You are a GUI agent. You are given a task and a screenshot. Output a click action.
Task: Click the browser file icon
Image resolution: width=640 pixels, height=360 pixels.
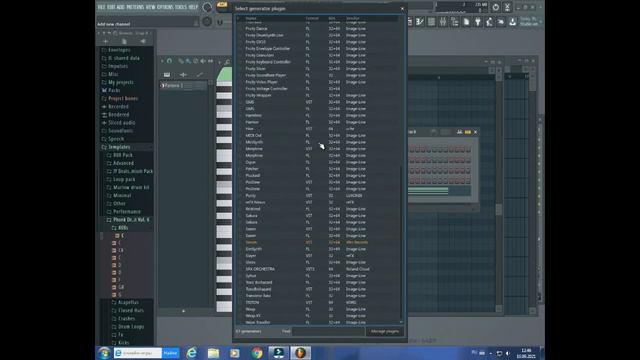click(x=124, y=42)
